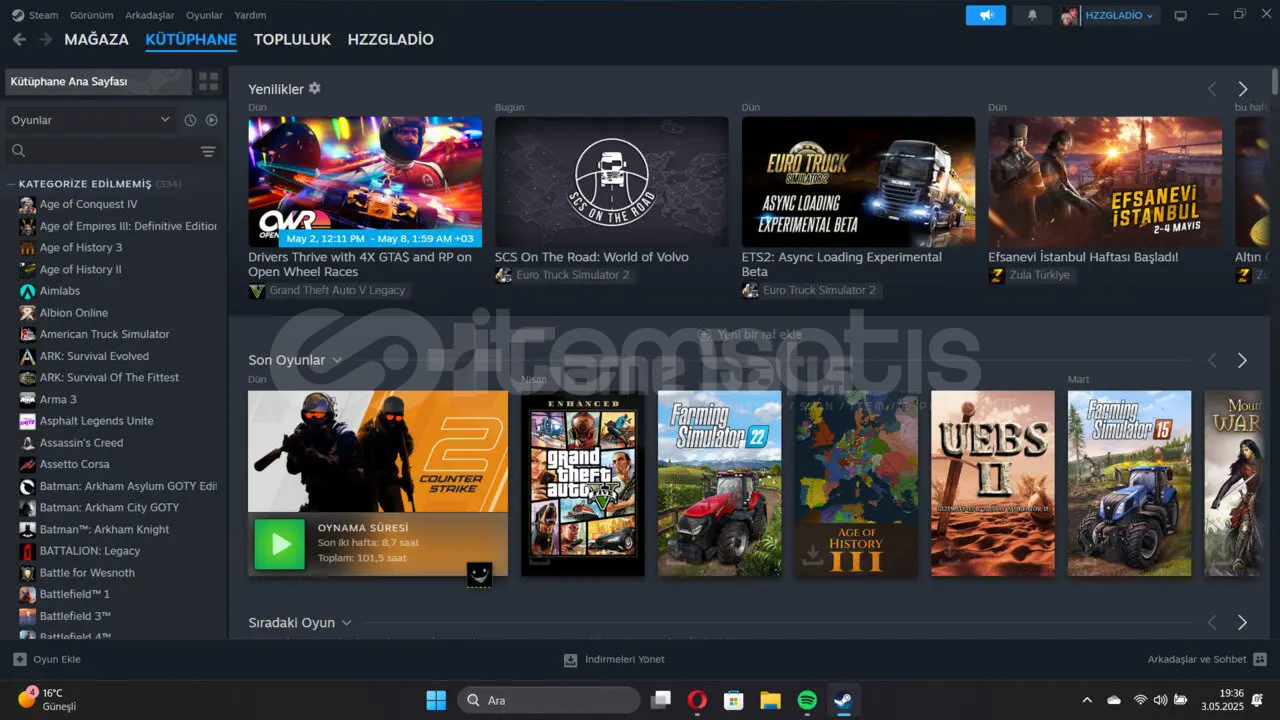
Task: Click the Task View taskbar icon
Action: pos(660,700)
